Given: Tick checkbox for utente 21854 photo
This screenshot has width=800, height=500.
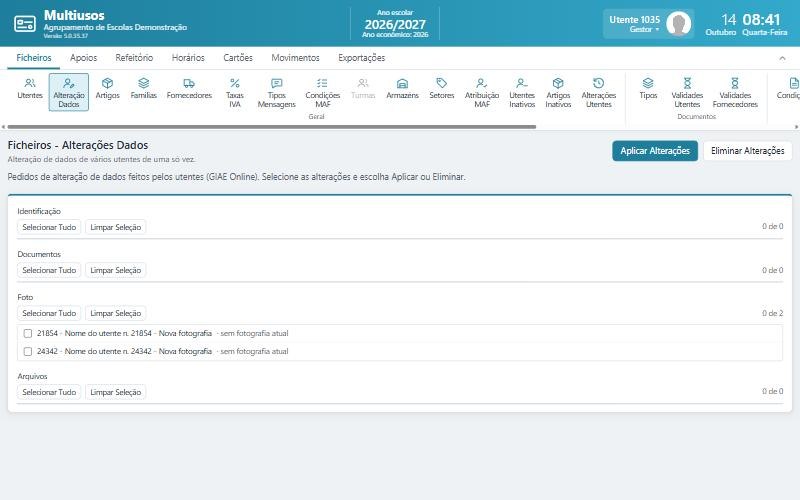Looking at the screenshot, I should [x=28, y=333].
